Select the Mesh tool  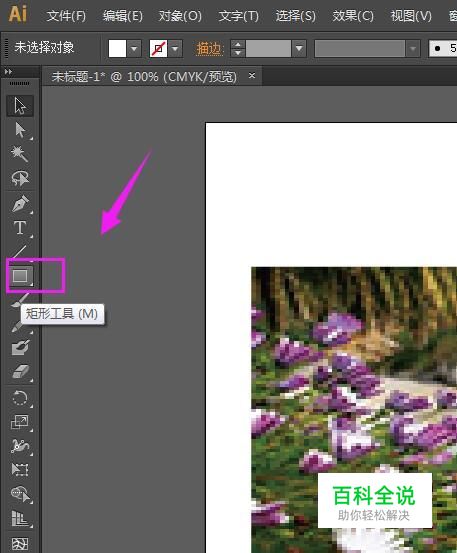[x=20, y=544]
